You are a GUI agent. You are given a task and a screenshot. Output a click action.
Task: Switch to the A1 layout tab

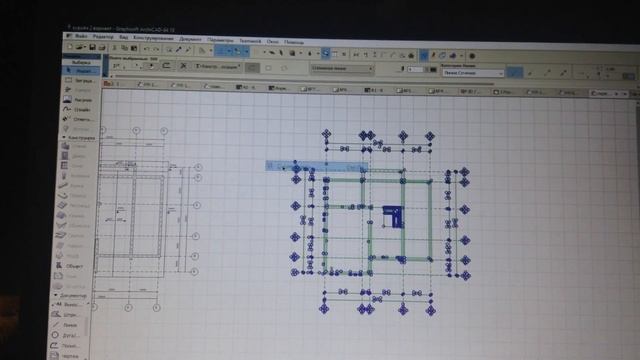374,90
